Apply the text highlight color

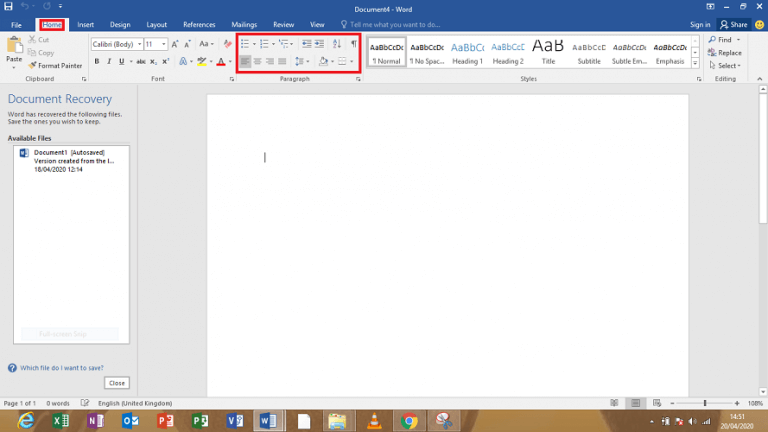click(x=201, y=62)
